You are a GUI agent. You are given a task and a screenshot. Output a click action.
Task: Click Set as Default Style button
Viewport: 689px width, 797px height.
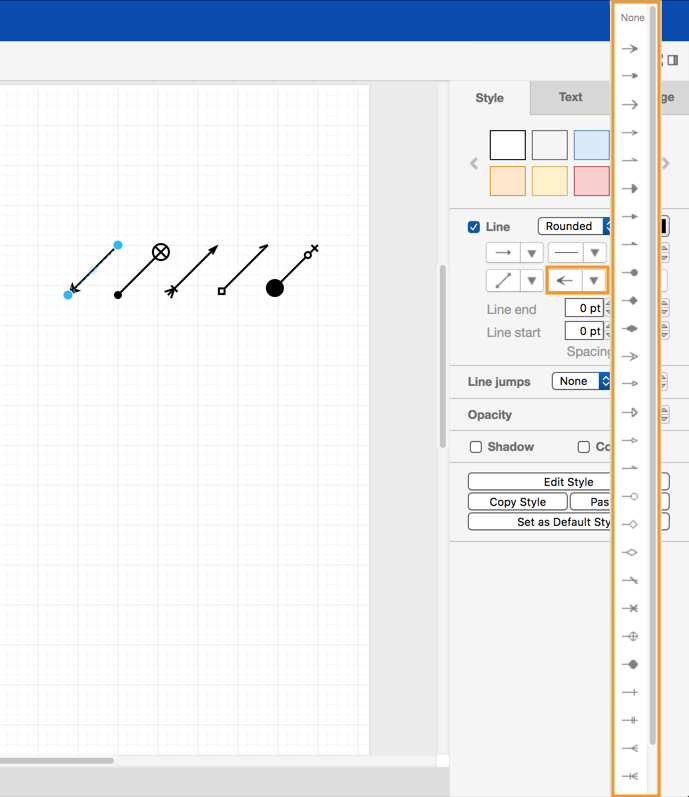point(569,522)
